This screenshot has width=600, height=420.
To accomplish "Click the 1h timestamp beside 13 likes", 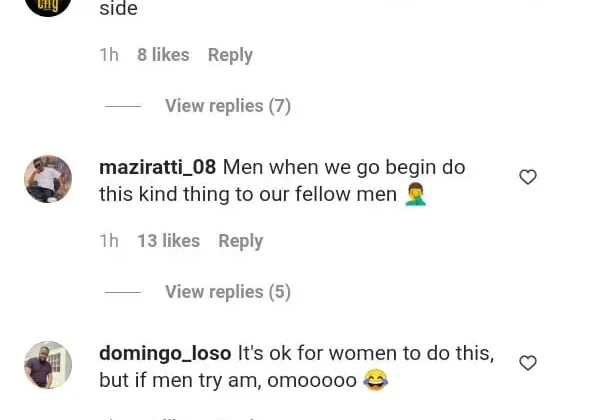I will tap(109, 241).
